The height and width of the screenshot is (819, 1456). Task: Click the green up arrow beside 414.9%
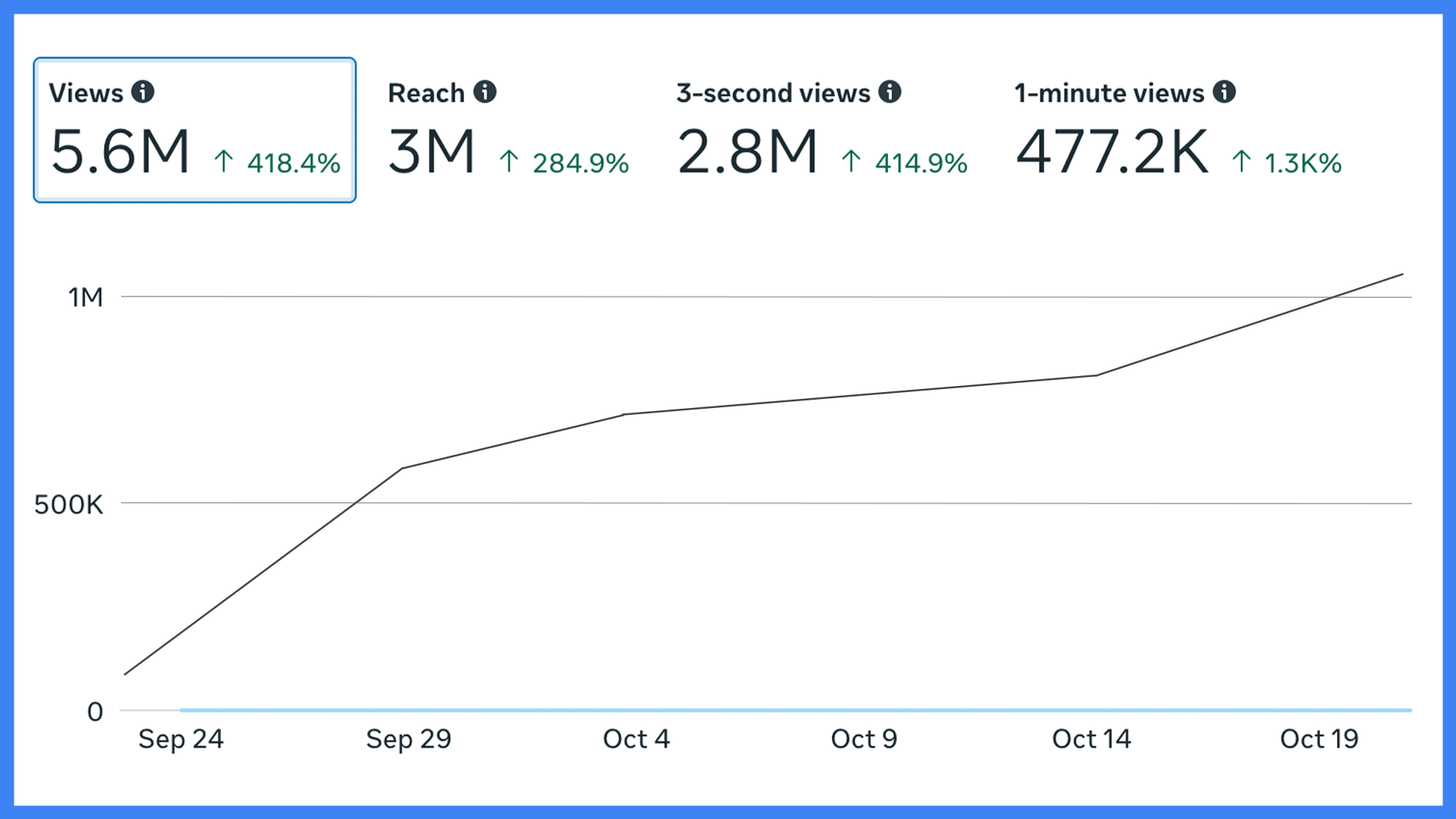851,162
